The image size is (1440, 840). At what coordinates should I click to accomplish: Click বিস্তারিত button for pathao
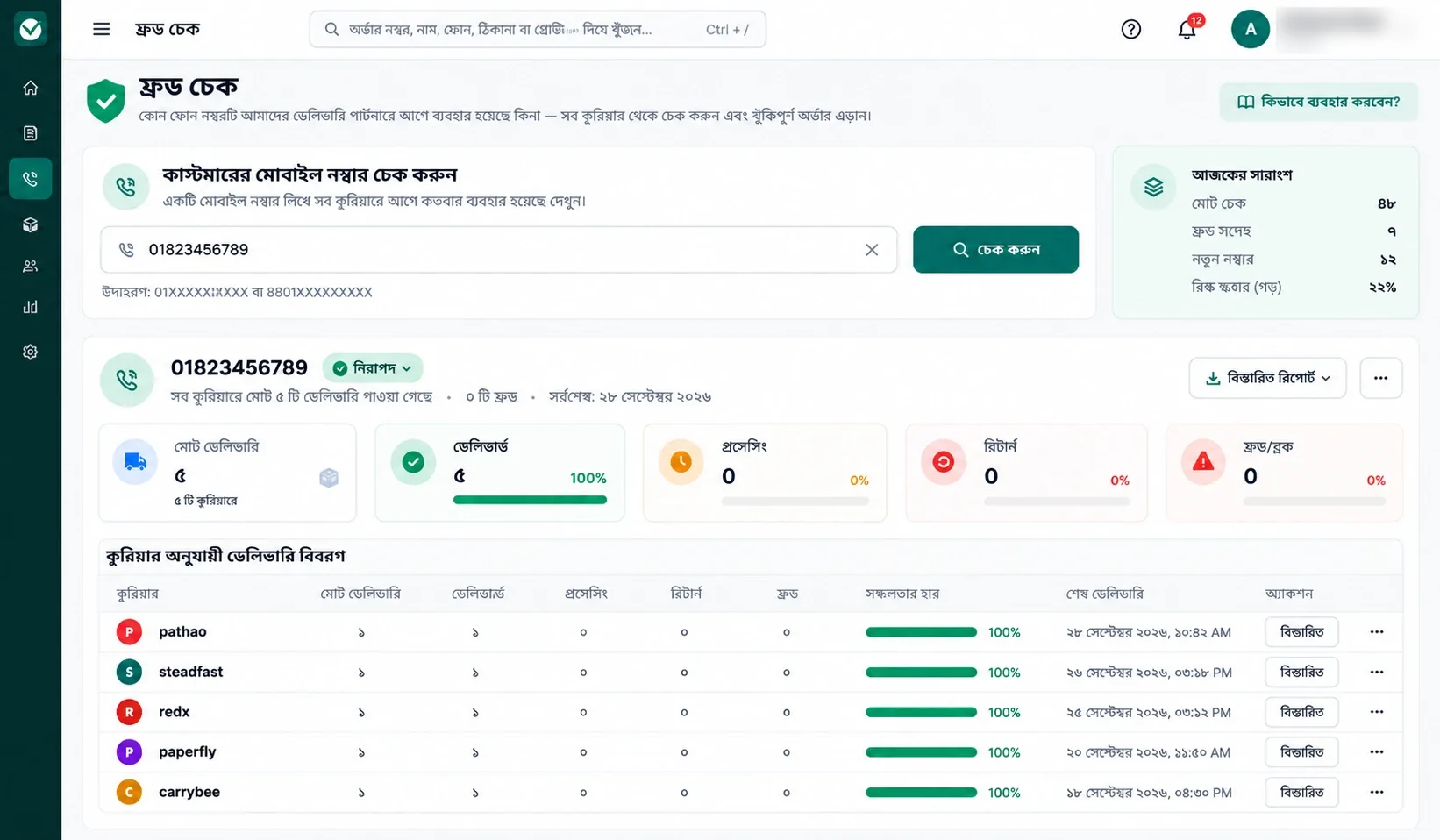1301,632
